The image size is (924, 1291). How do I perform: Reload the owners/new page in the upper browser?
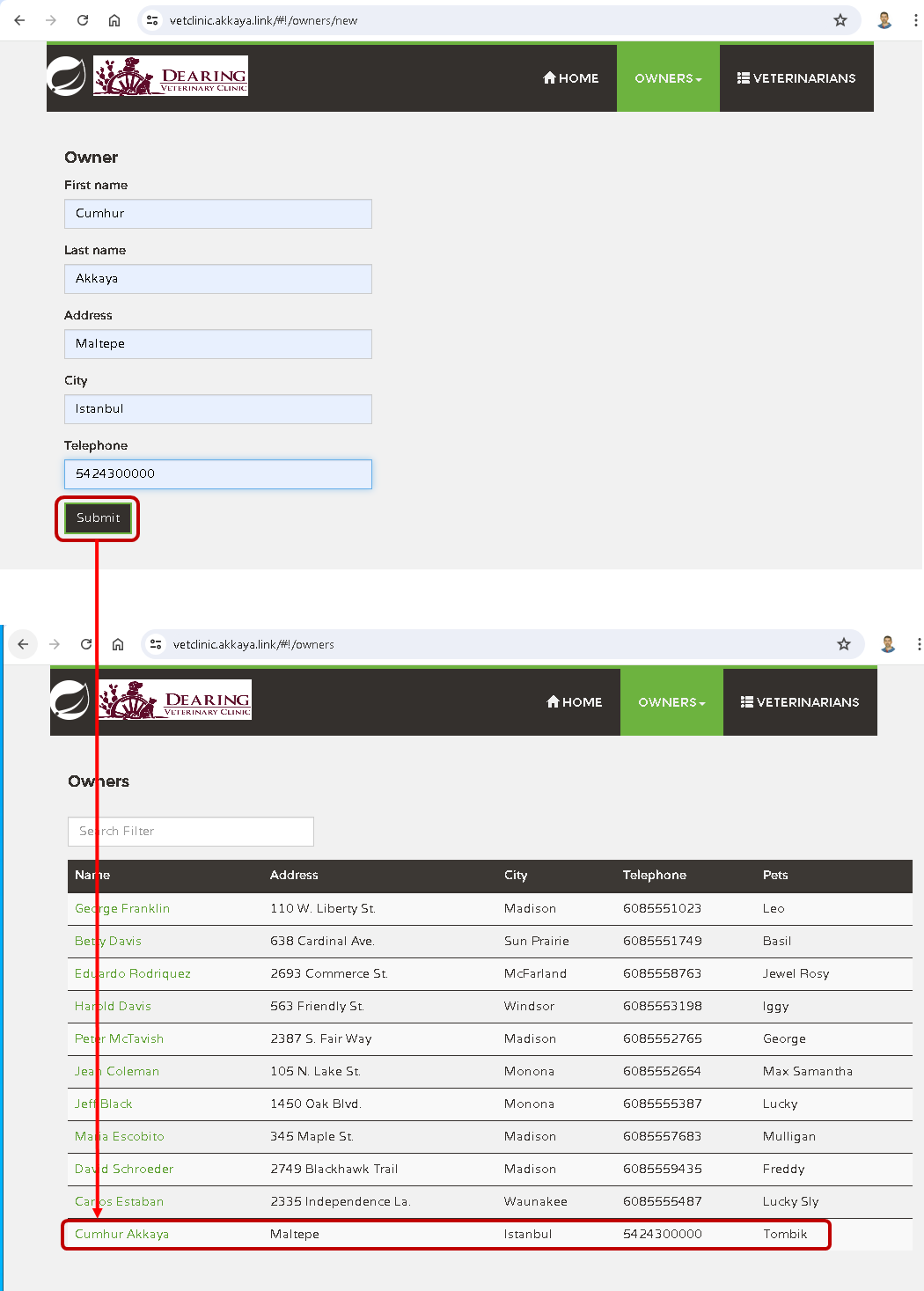click(x=83, y=20)
